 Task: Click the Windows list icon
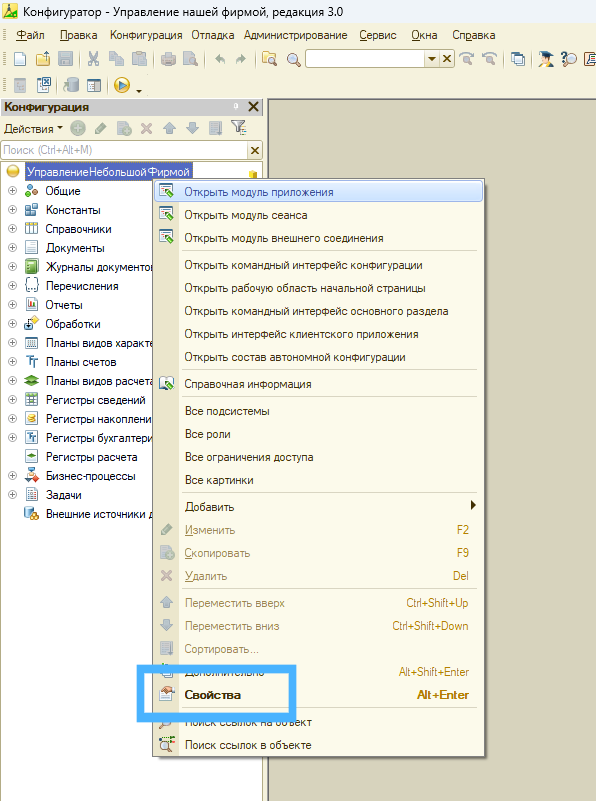pyautogui.click(x=518, y=59)
